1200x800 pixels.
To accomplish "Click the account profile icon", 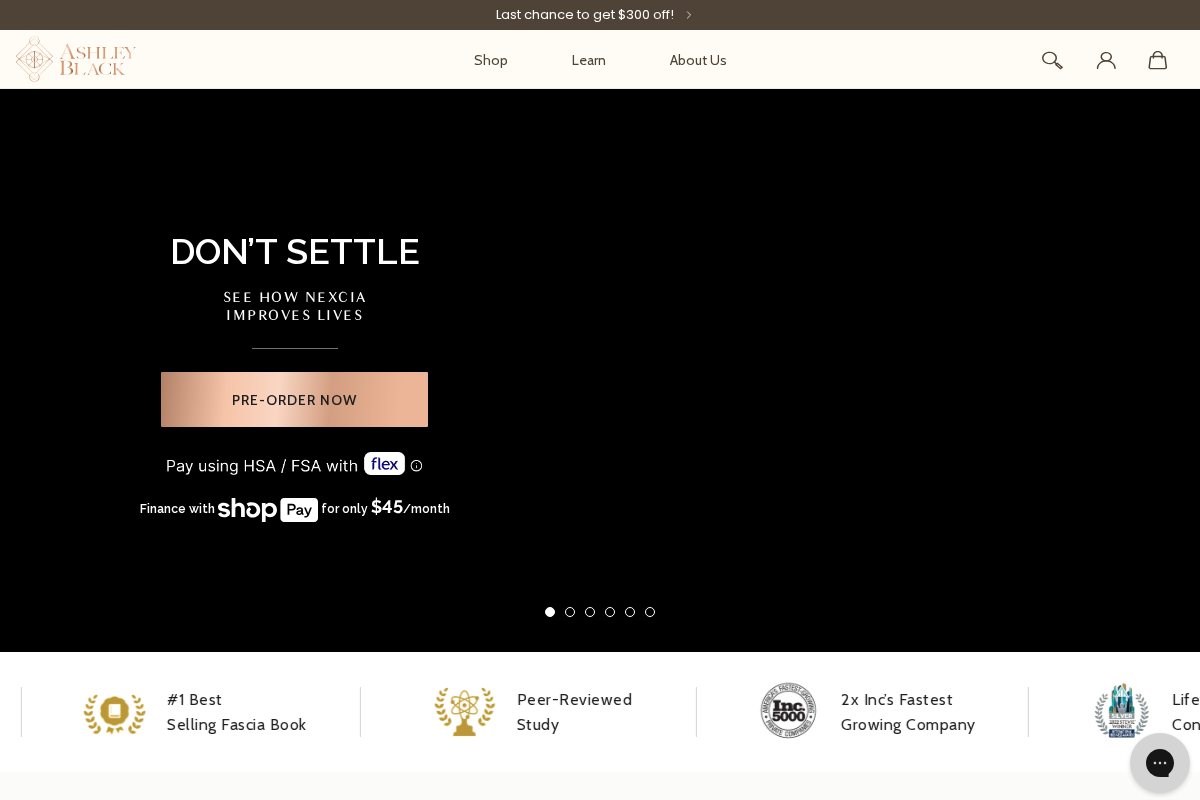I will click(1106, 60).
